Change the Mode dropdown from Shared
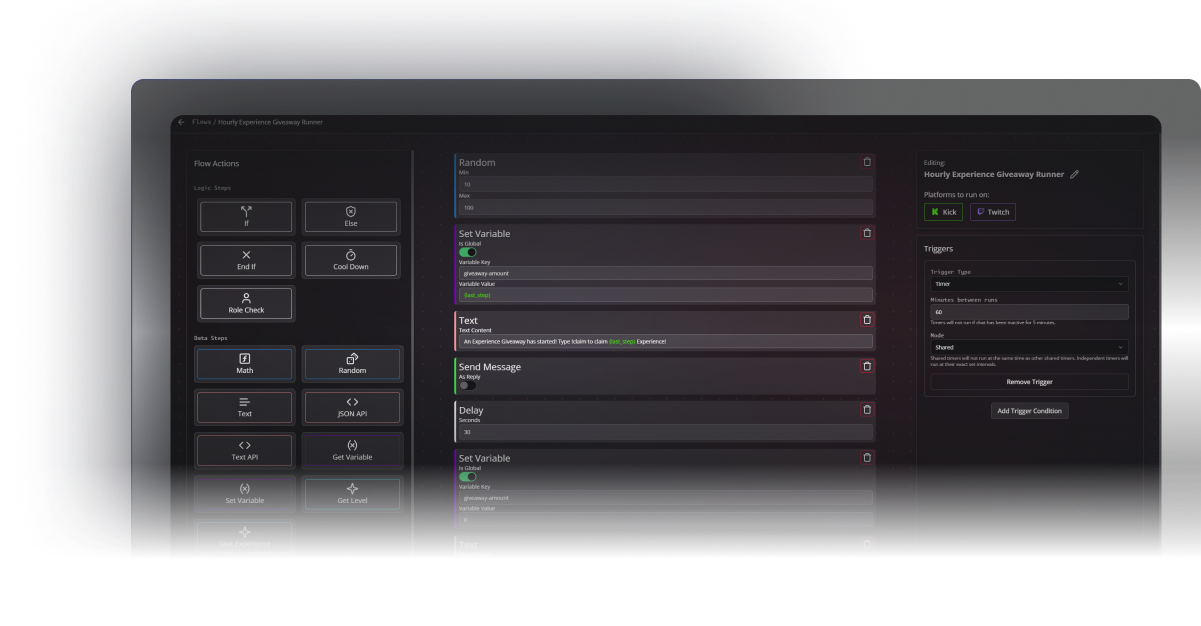 coord(1029,345)
